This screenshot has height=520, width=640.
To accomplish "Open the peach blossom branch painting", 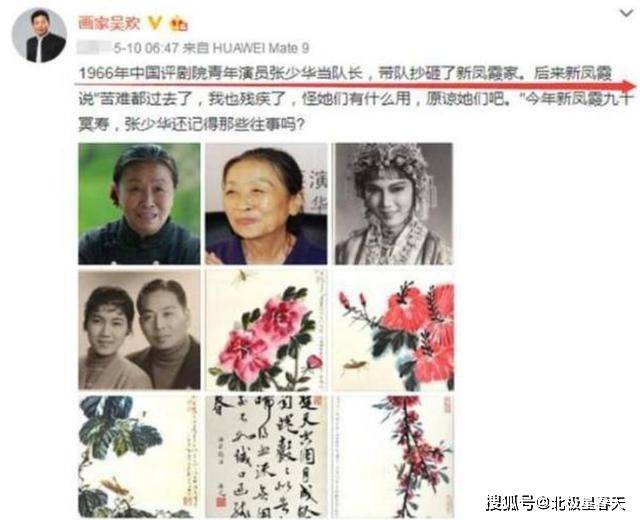I will pyautogui.click(x=393, y=456).
